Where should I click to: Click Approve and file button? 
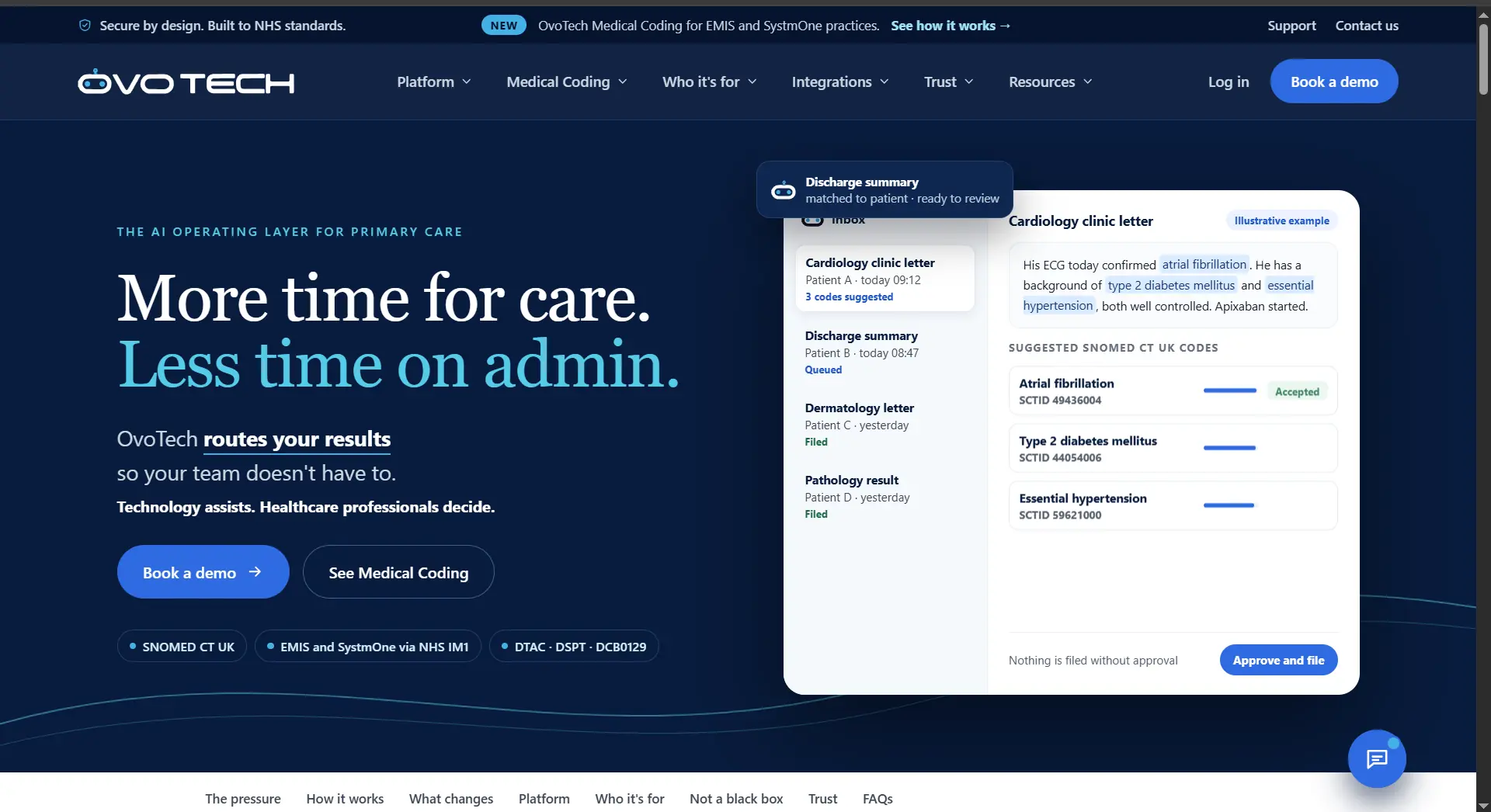(1278, 660)
